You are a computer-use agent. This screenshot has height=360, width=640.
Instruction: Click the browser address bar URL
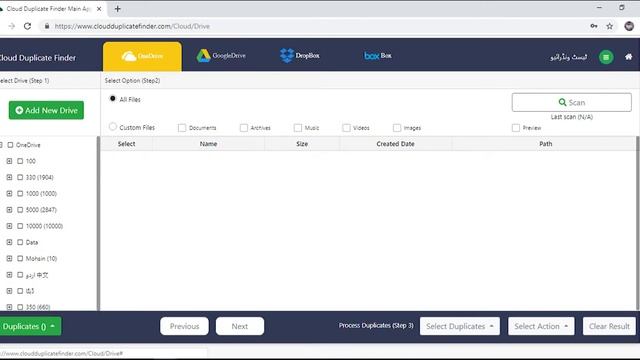[x=132, y=26]
